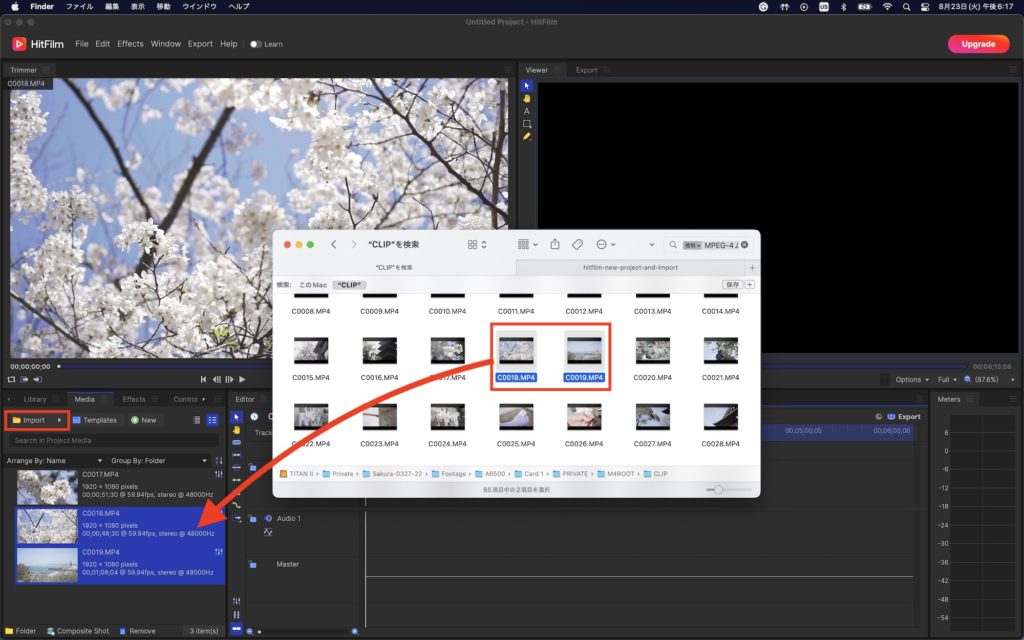The width and height of the screenshot is (1024, 640).
Task: Click the pink Upgrade button
Action: pyautogui.click(x=978, y=44)
